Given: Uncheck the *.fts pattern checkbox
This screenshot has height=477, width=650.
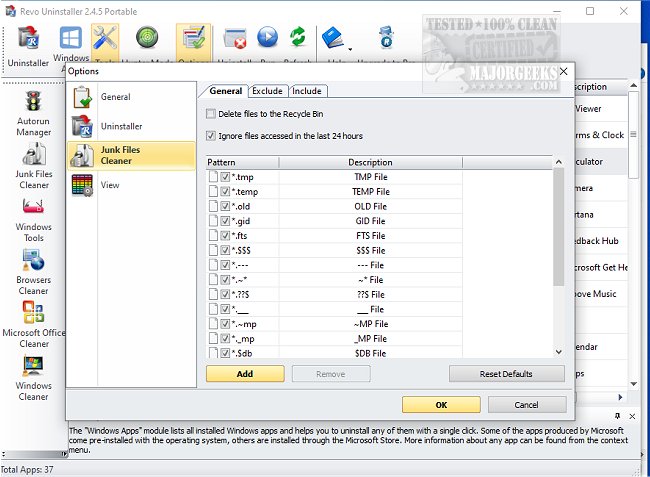Looking at the screenshot, I should point(225,236).
